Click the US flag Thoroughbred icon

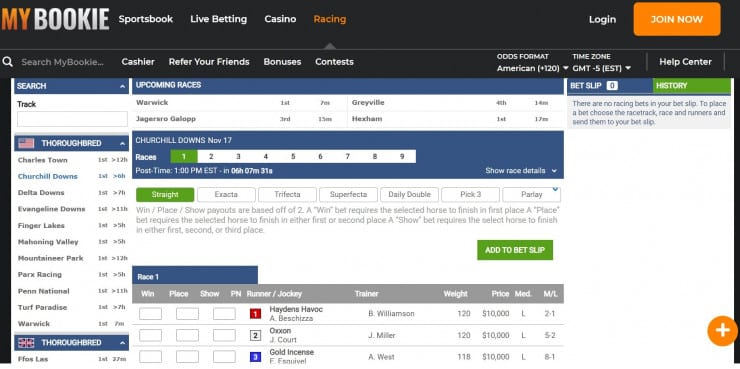pos(26,143)
